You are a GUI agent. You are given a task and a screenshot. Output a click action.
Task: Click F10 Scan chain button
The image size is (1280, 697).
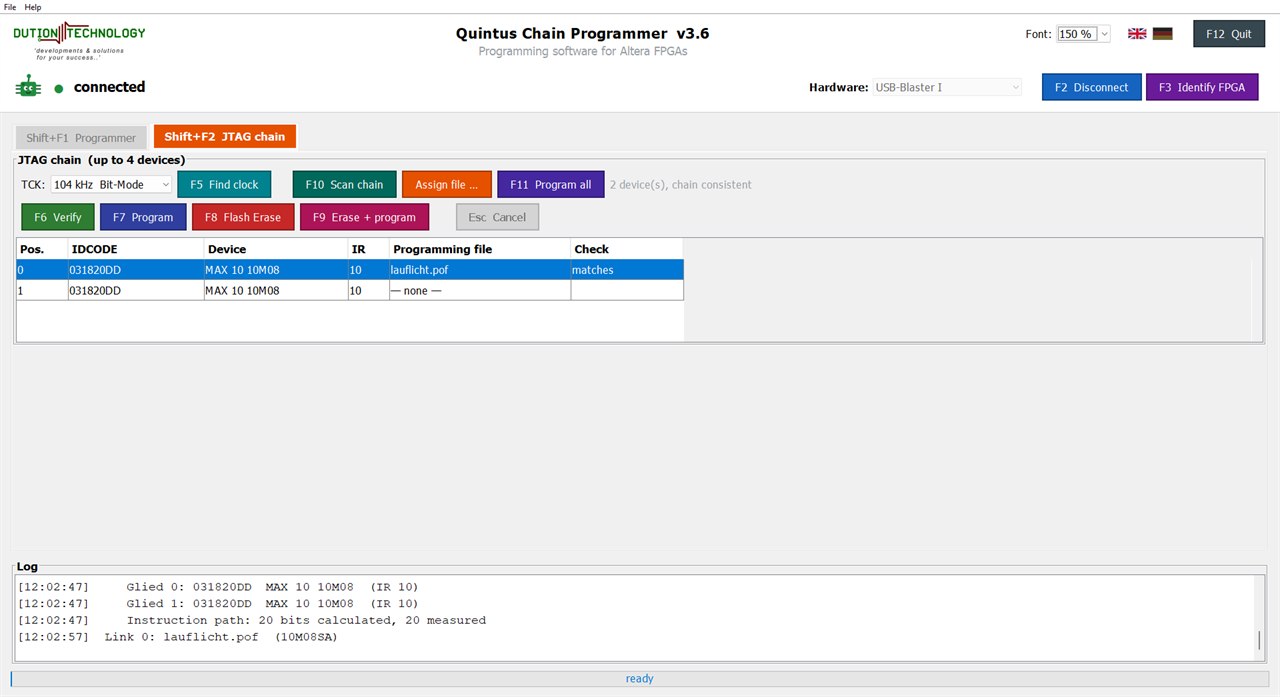(x=345, y=185)
